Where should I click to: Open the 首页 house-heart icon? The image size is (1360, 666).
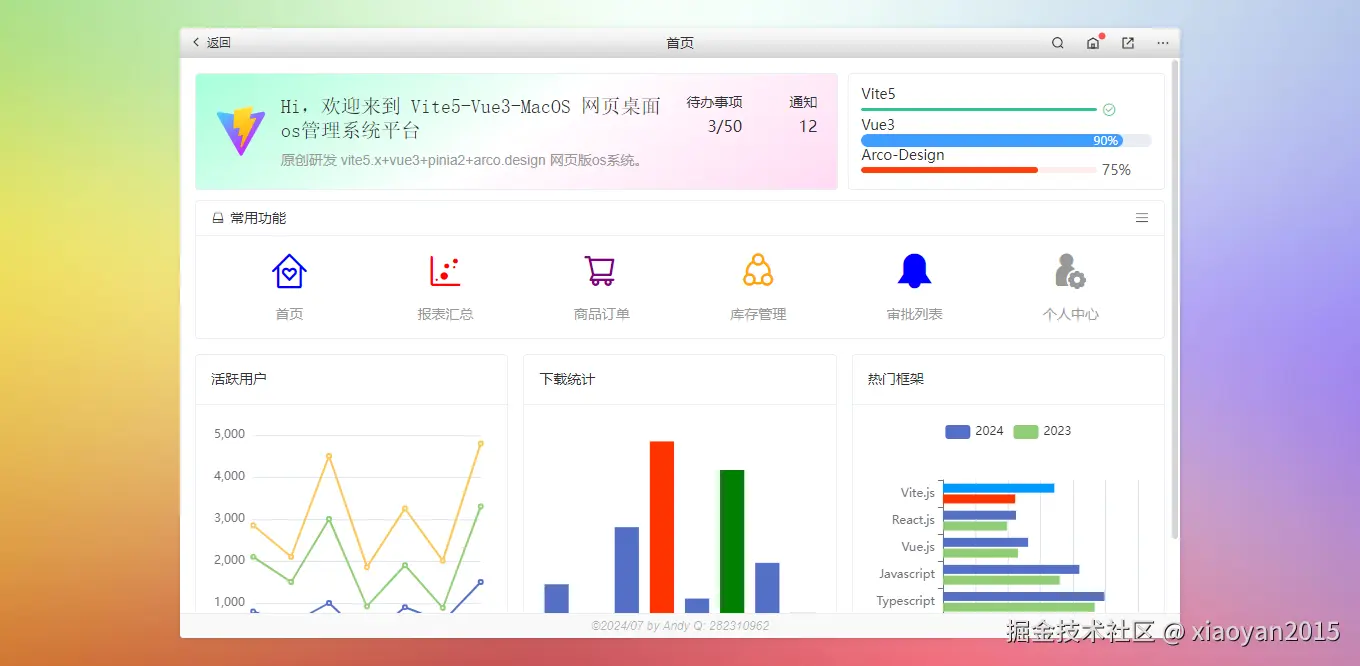point(289,271)
